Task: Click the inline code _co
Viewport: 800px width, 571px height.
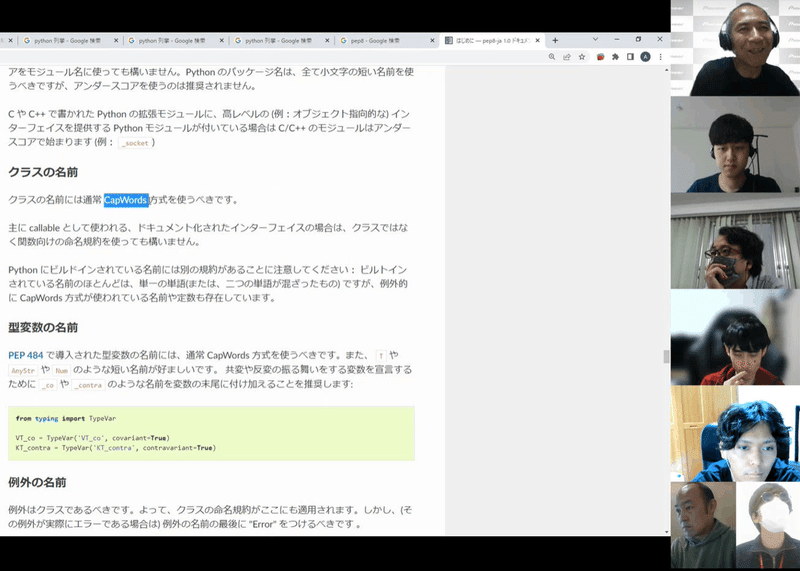Action: coord(48,385)
